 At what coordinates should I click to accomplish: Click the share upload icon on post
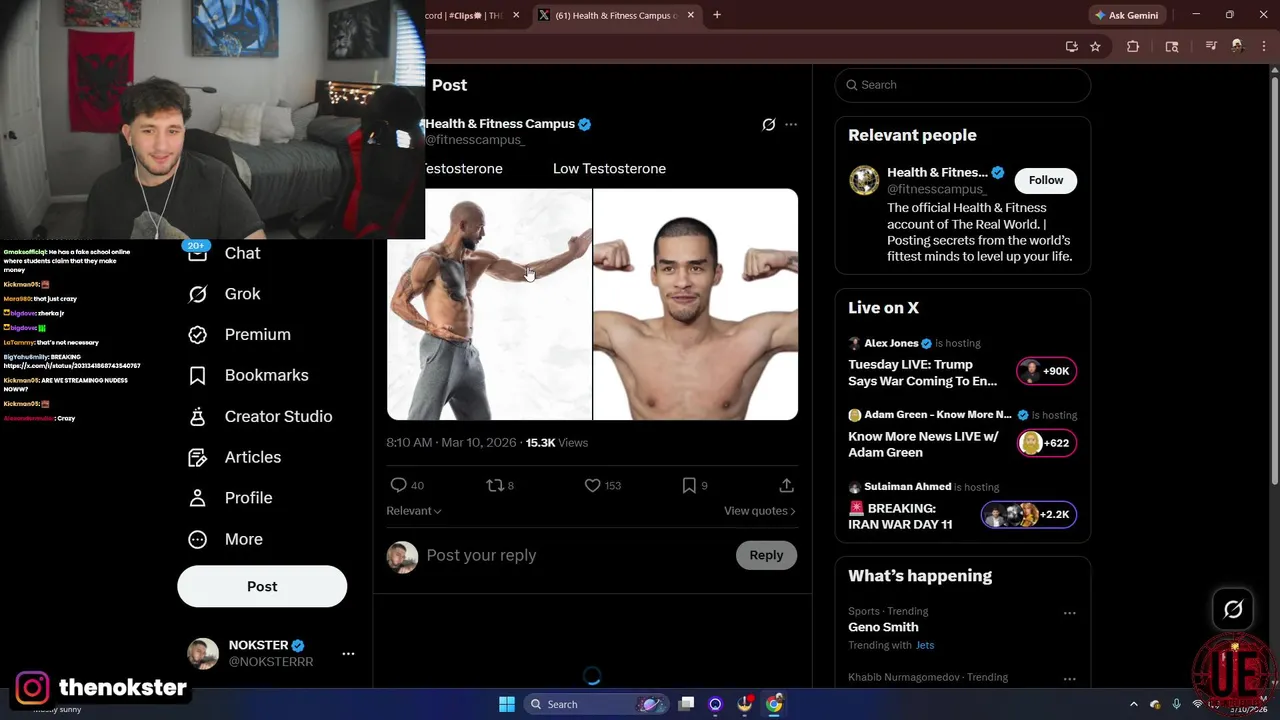pyautogui.click(x=787, y=485)
